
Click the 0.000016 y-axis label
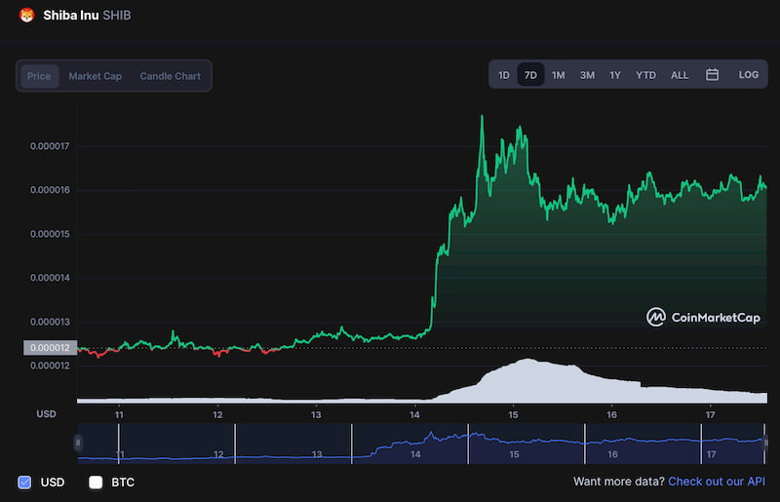tap(50, 190)
